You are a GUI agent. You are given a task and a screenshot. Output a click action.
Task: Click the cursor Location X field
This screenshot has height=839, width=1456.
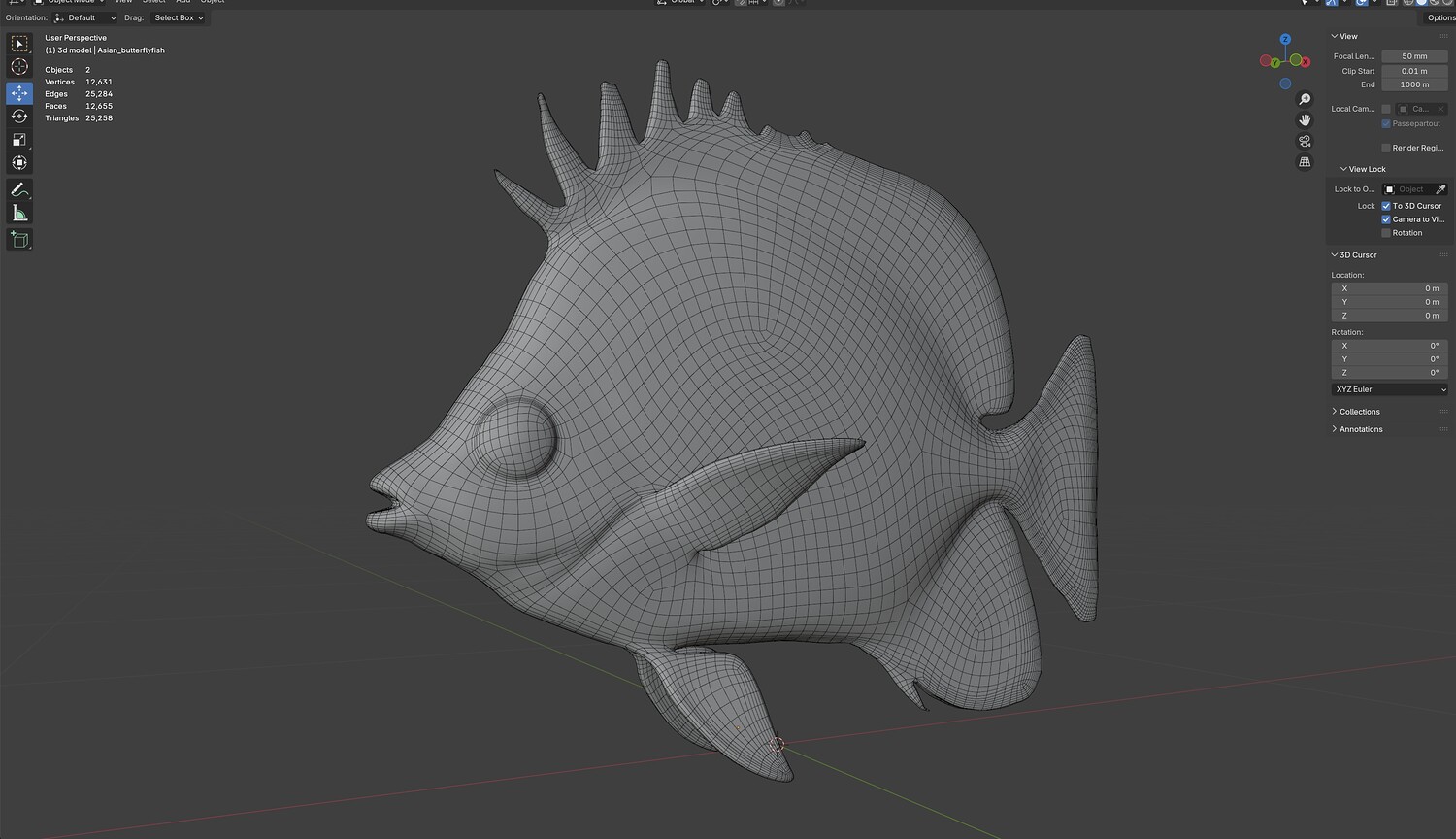click(1390, 288)
